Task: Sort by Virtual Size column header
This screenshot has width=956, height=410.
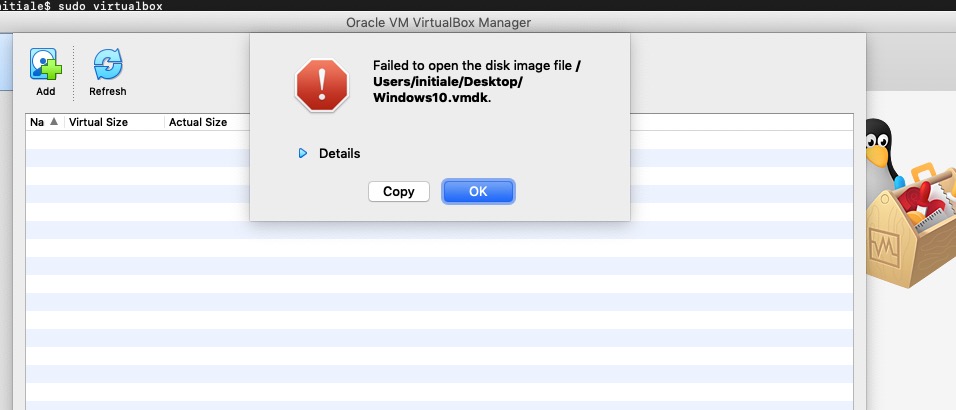Action: (114, 122)
